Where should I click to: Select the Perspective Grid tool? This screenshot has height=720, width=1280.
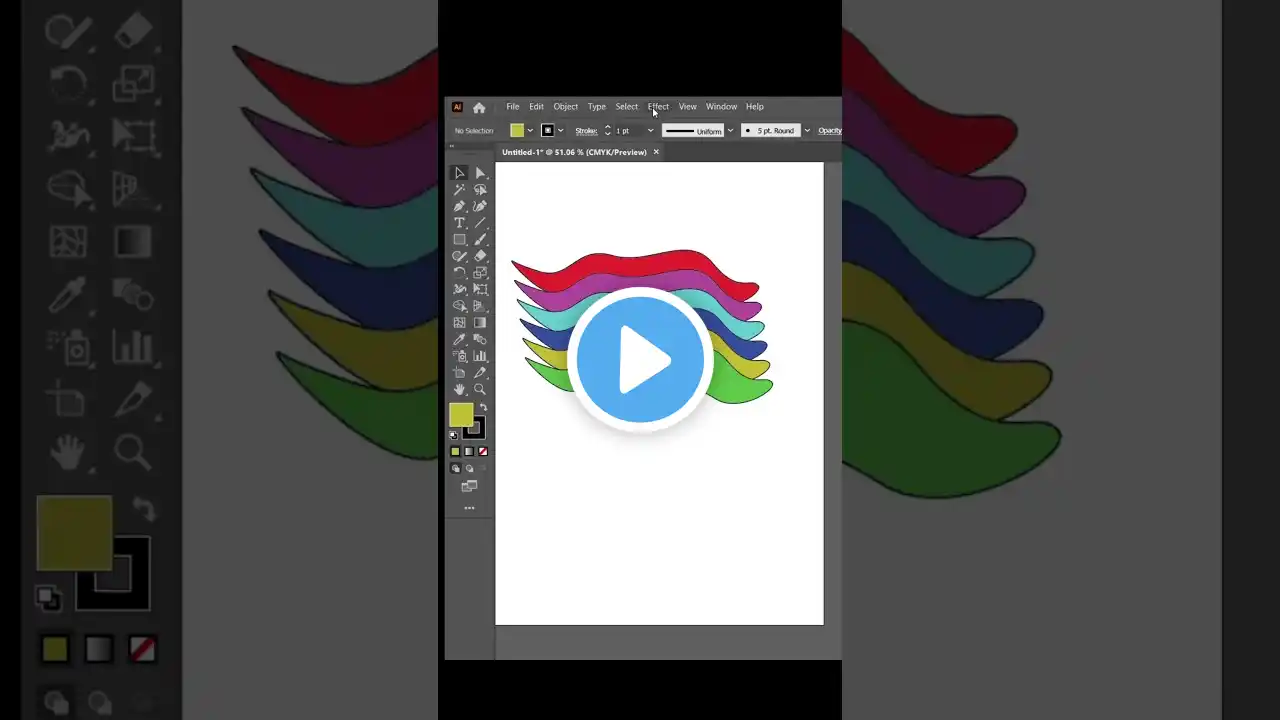pyautogui.click(x=480, y=306)
